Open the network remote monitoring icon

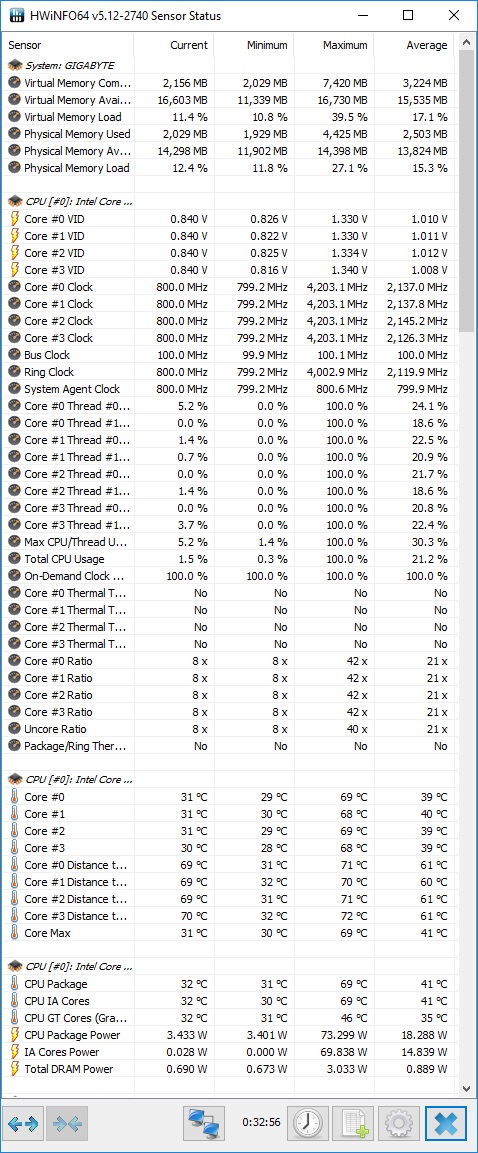204,1124
